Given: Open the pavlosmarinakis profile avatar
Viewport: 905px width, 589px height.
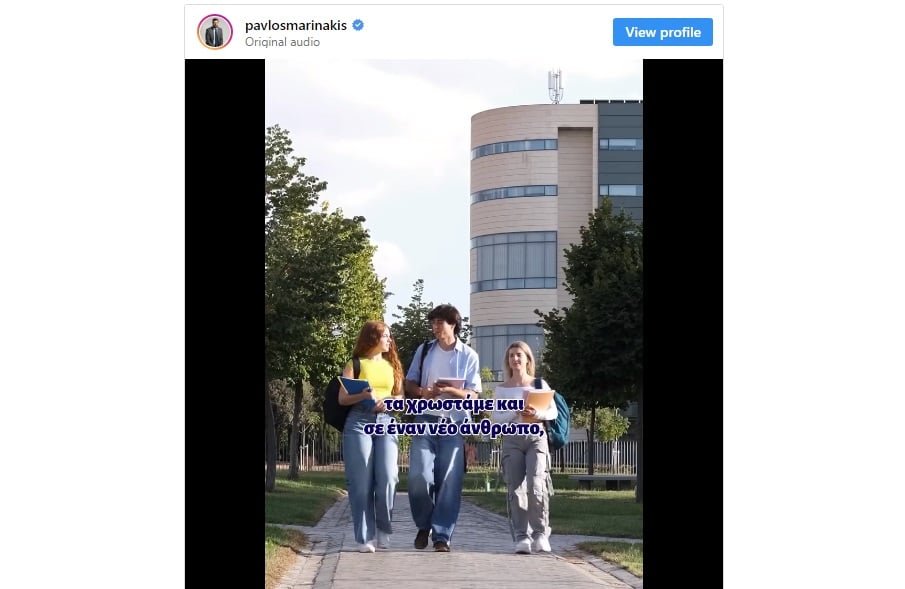Looking at the screenshot, I should click(x=215, y=32).
